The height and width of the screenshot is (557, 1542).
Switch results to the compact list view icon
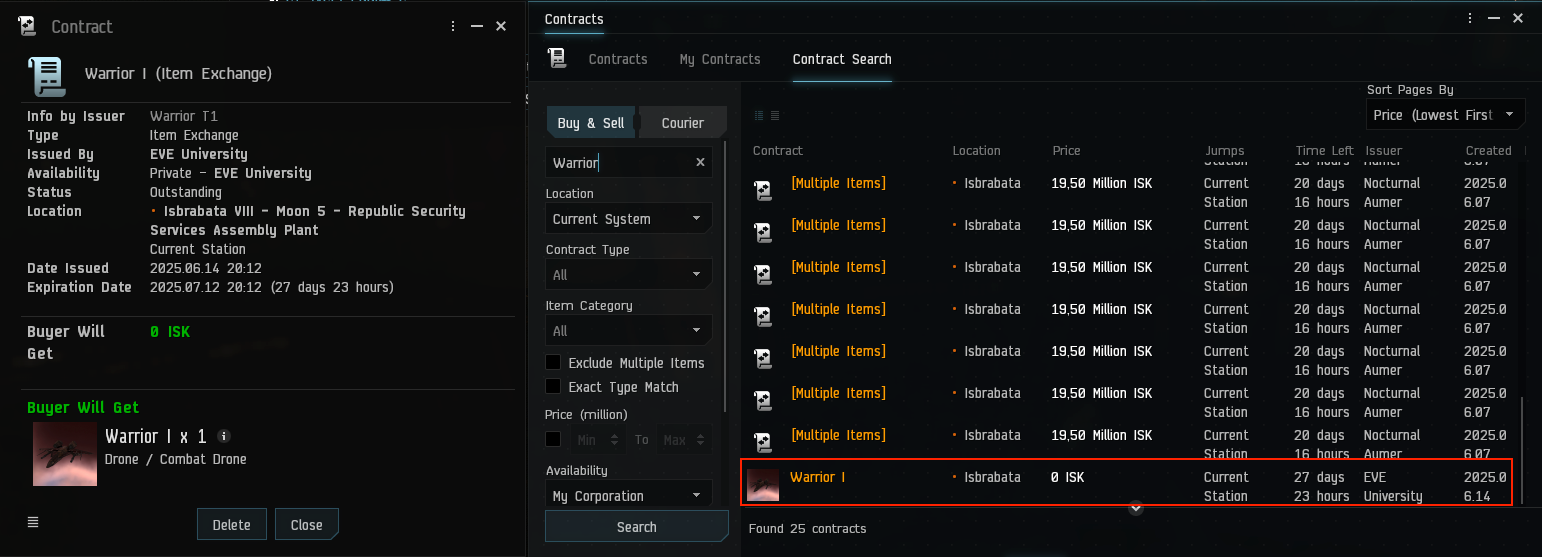click(x=758, y=116)
